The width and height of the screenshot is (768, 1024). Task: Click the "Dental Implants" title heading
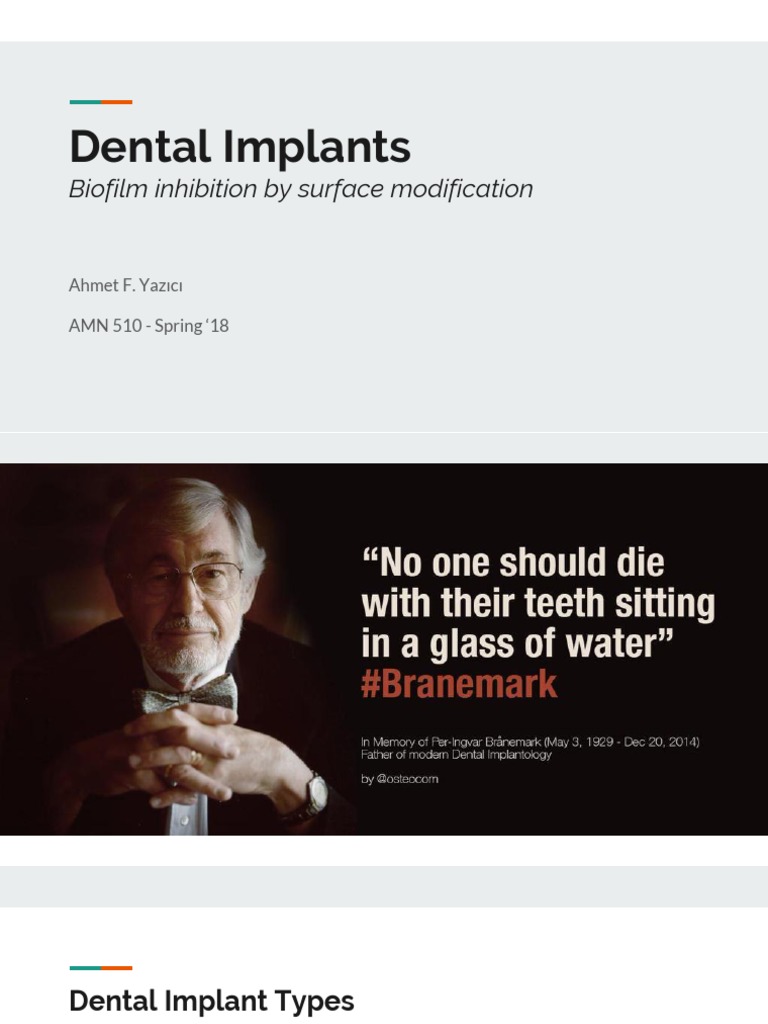point(240,147)
